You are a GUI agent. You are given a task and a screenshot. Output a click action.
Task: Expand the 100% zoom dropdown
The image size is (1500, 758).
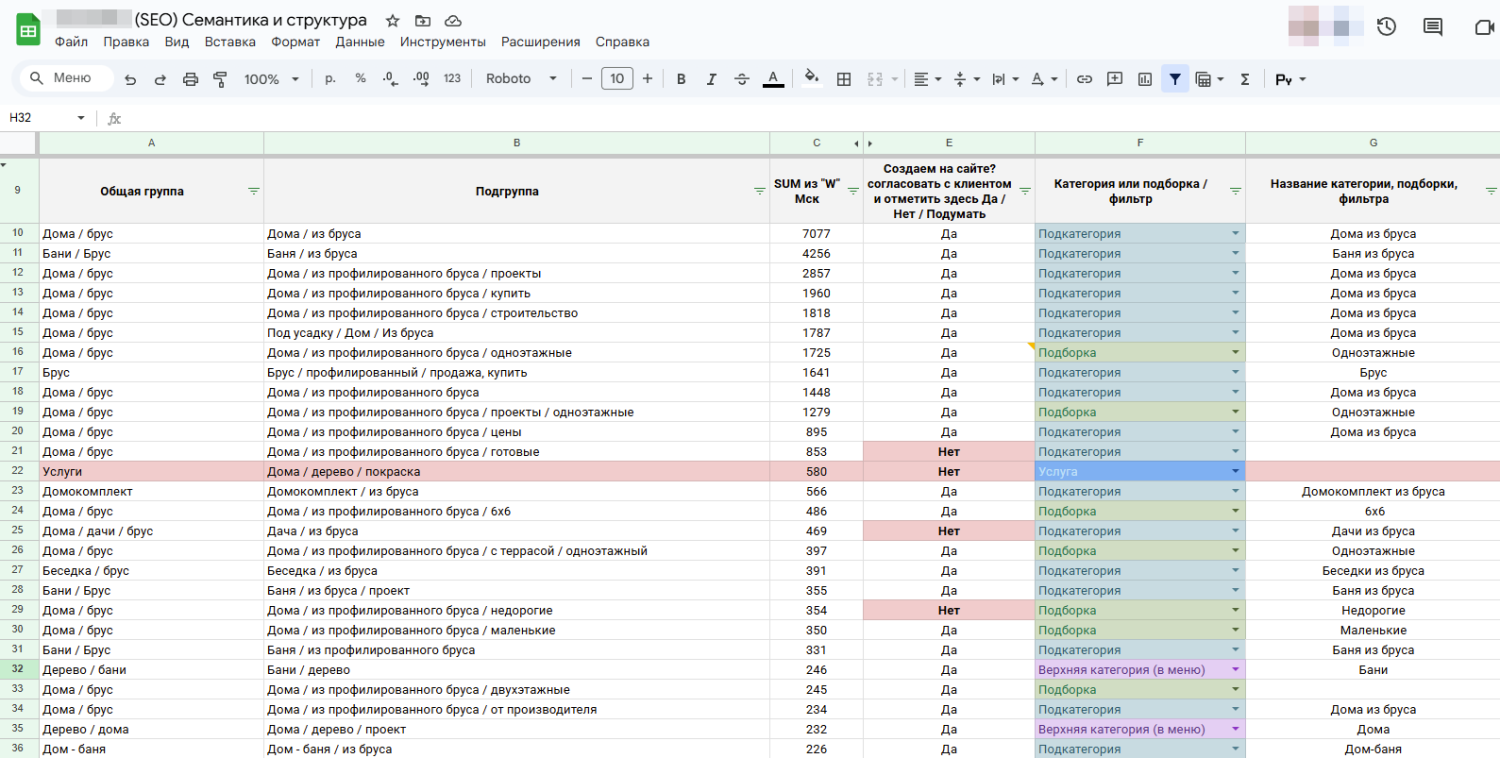point(271,79)
